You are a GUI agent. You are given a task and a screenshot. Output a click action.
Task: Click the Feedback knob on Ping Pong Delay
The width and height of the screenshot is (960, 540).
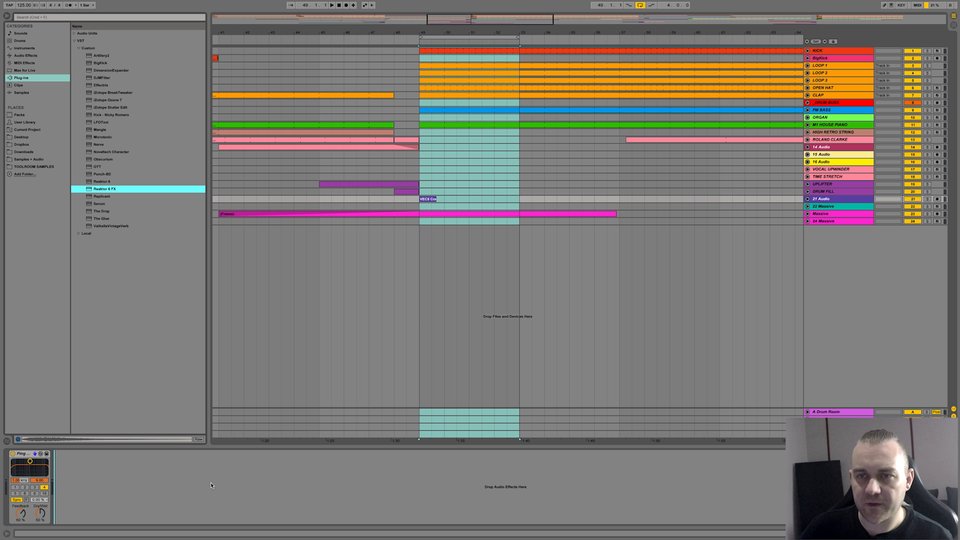pyautogui.click(x=21, y=513)
